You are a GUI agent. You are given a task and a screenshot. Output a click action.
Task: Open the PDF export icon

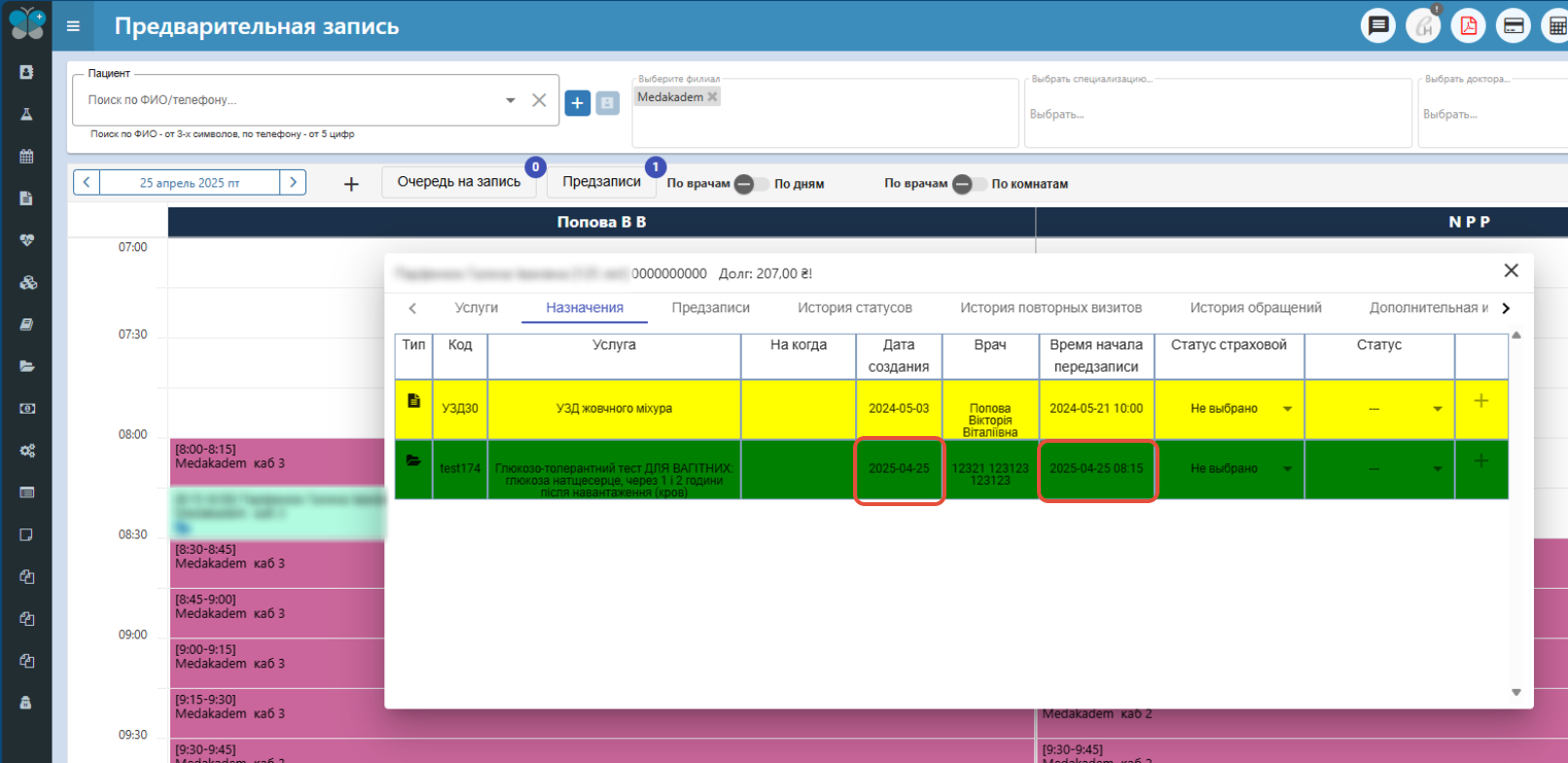[x=1468, y=26]
